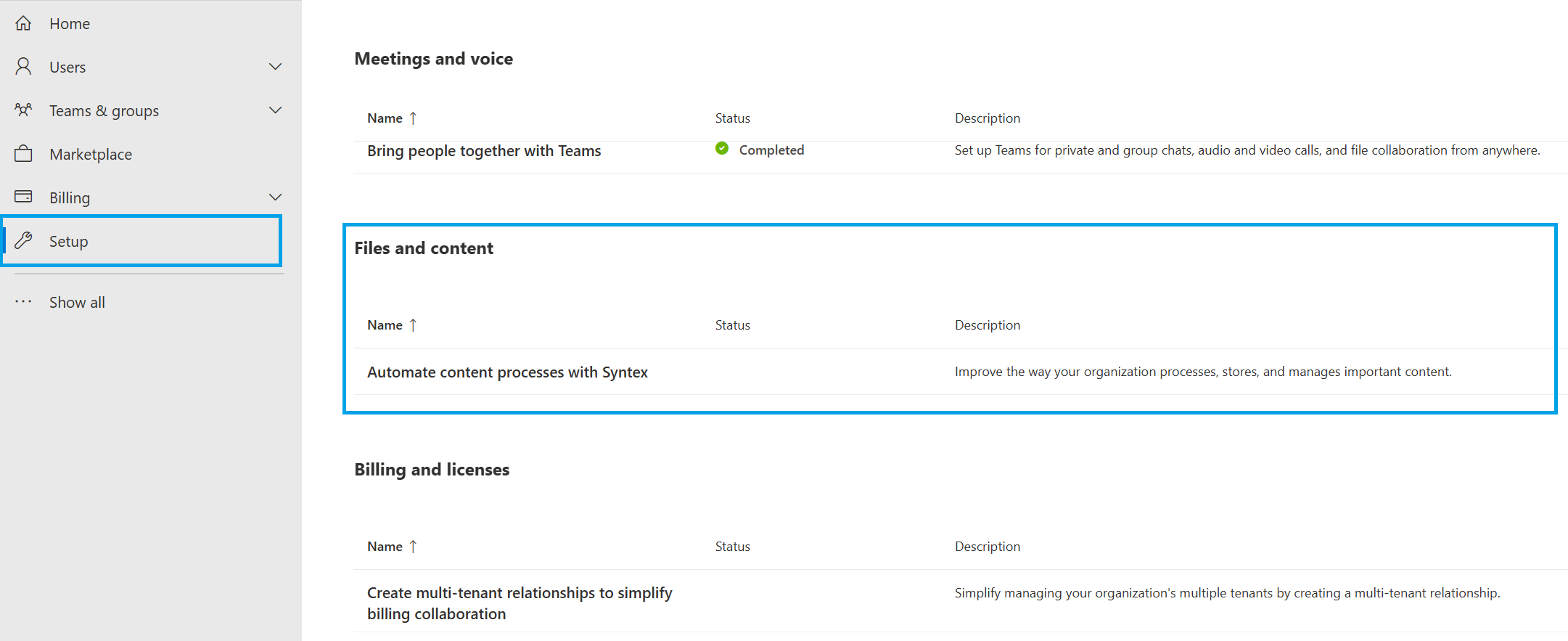Toggle Name column sorting under Meetings and voice
The height and width of the screenshot is (641, 1568).
click(392, 118)
